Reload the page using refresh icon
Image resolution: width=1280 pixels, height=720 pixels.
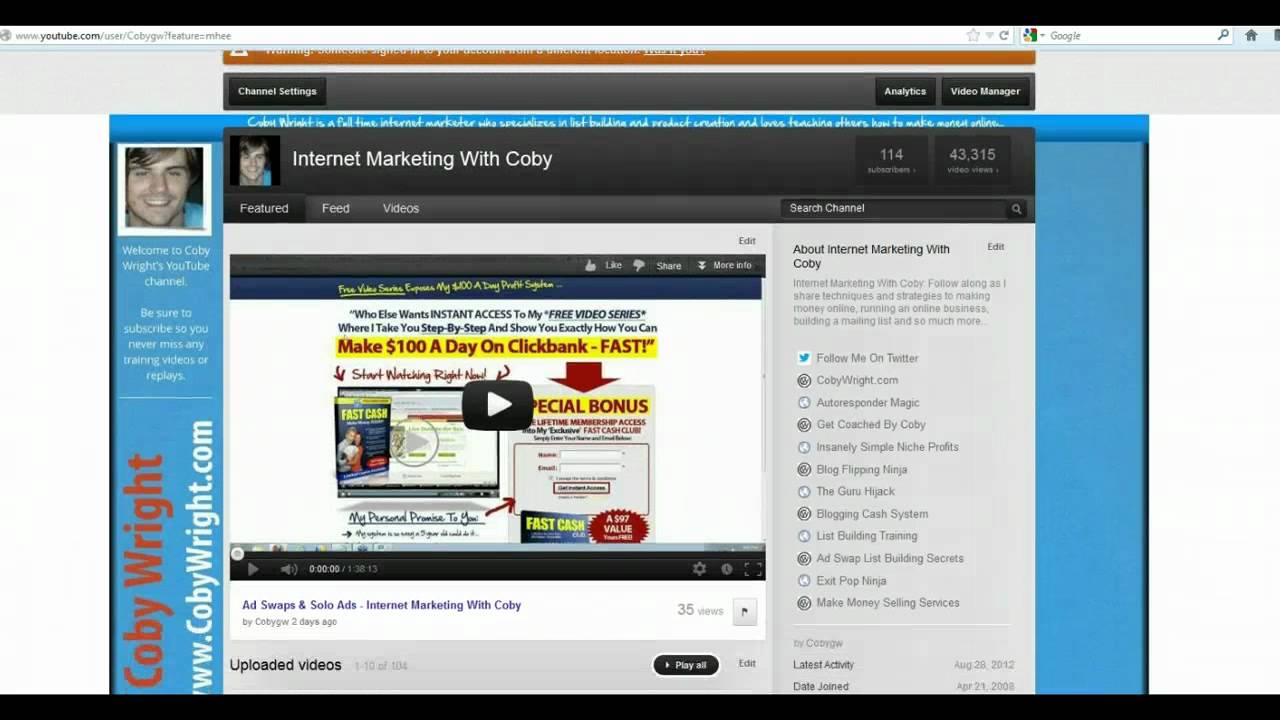pyautogui.click(x=1004, y=35)
